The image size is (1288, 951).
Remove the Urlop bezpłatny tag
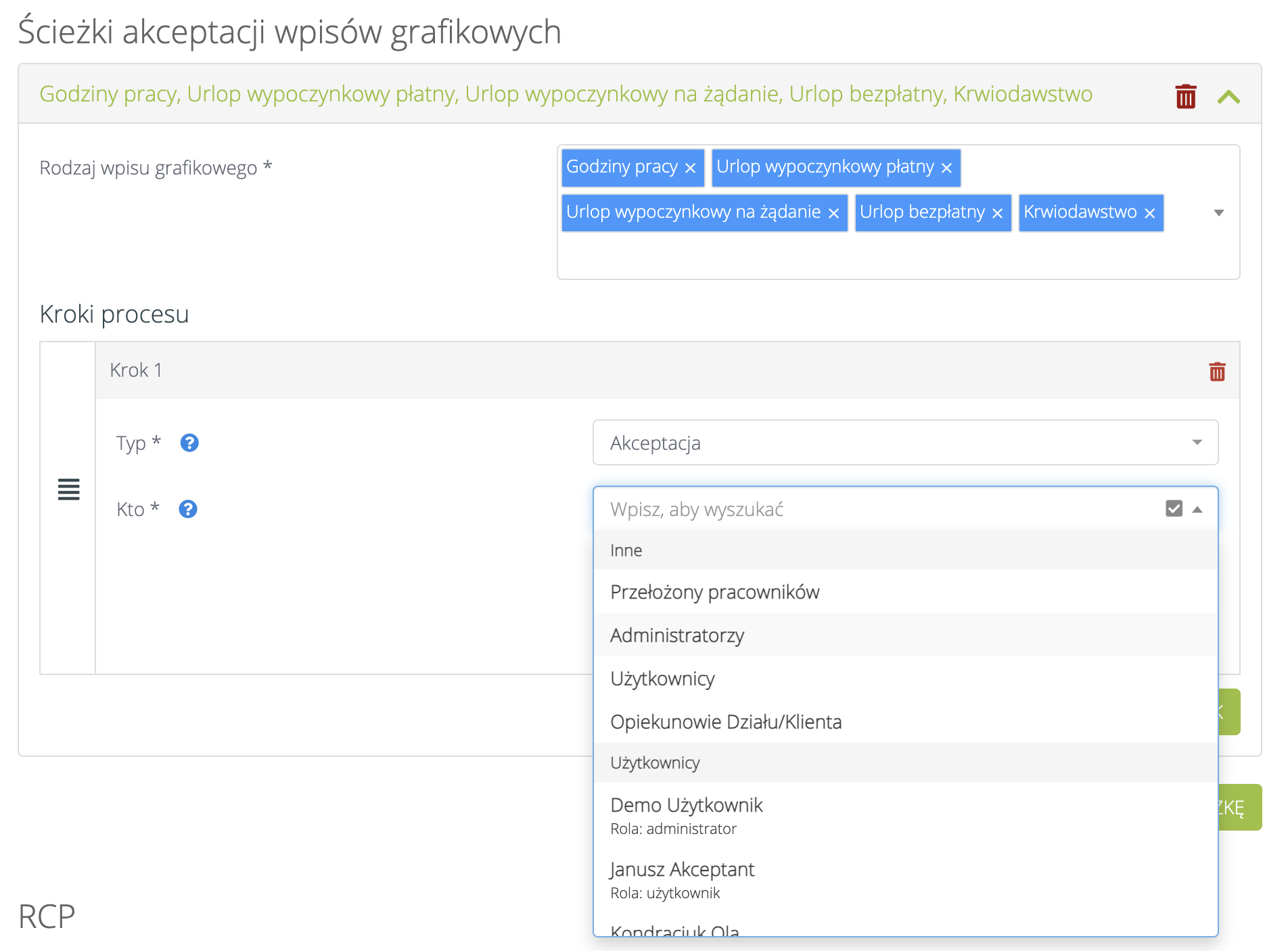pos(997,213)
